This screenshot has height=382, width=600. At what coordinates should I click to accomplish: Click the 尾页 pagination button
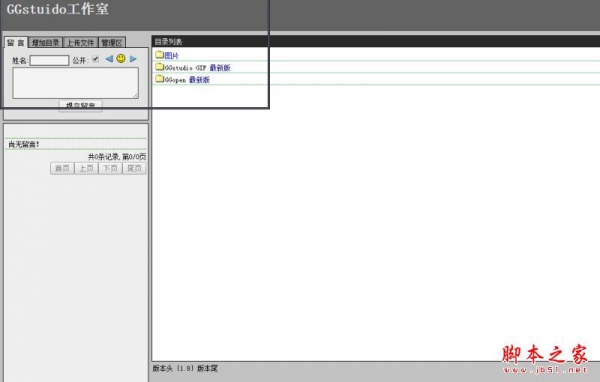pos(134,168)
